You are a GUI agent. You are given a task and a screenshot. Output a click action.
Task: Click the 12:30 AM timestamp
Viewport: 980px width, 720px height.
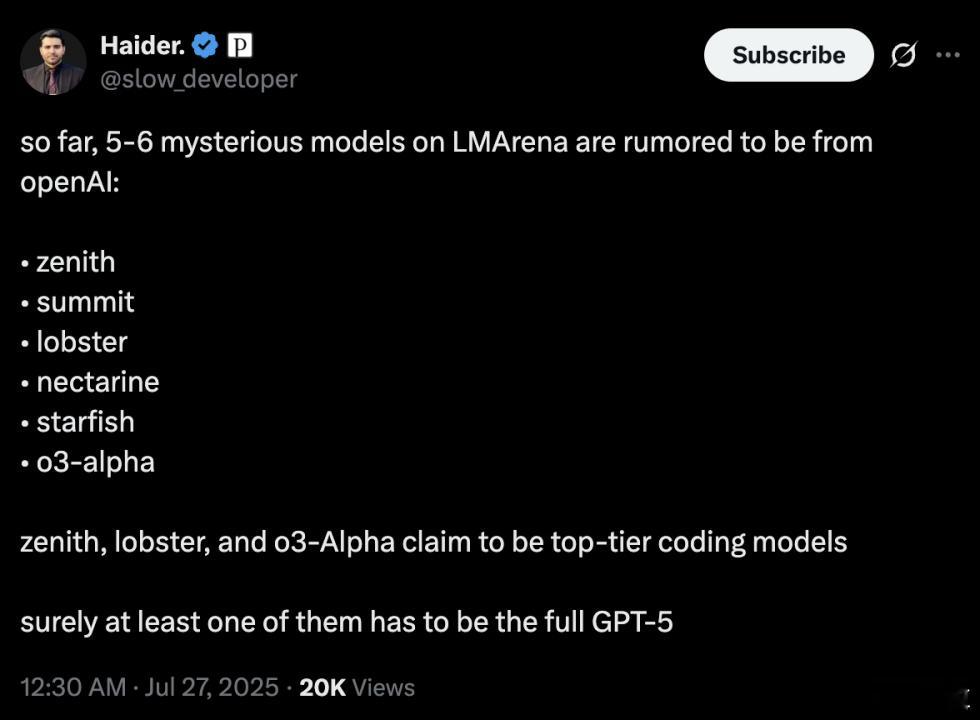pos(73,687)
